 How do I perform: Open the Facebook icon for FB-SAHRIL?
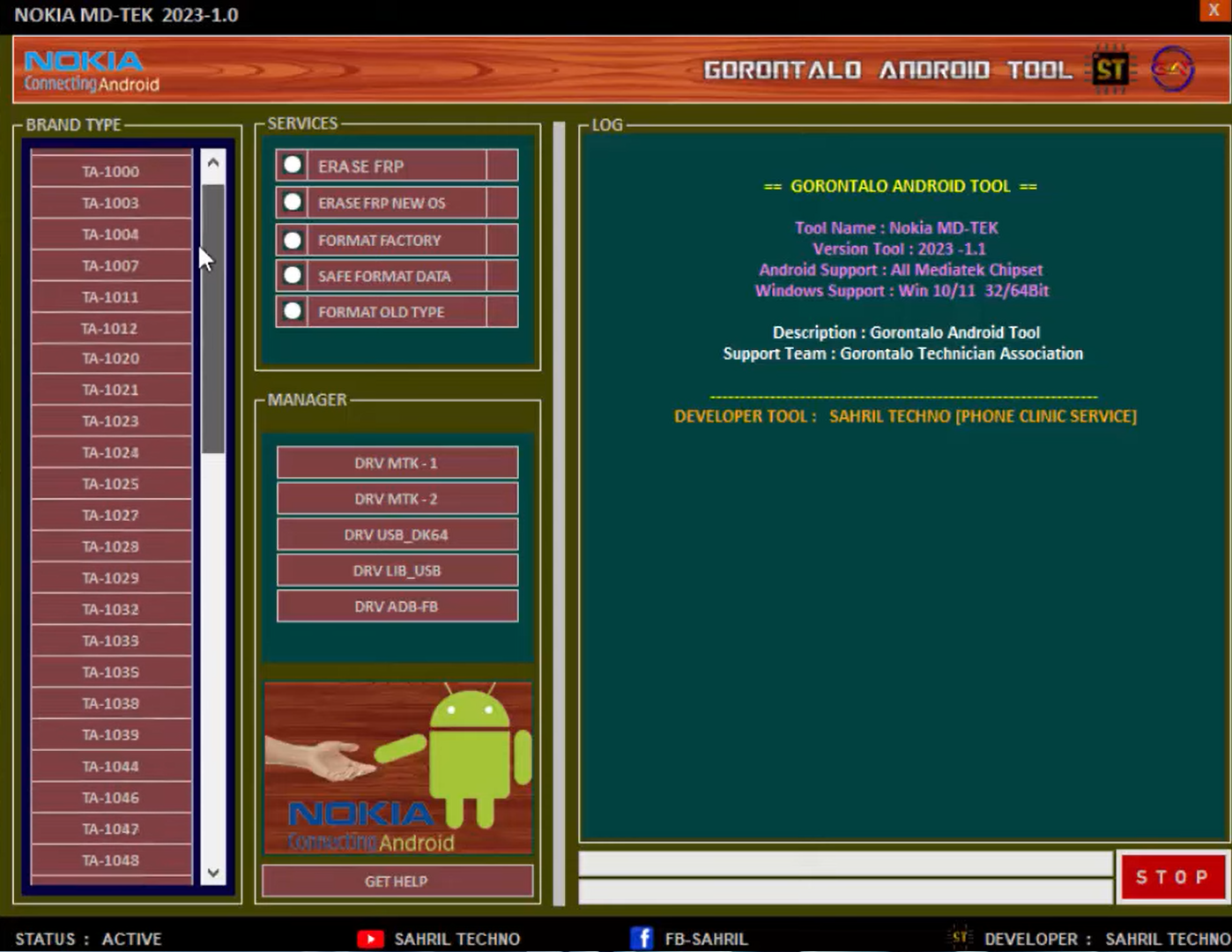pos(642,938)
